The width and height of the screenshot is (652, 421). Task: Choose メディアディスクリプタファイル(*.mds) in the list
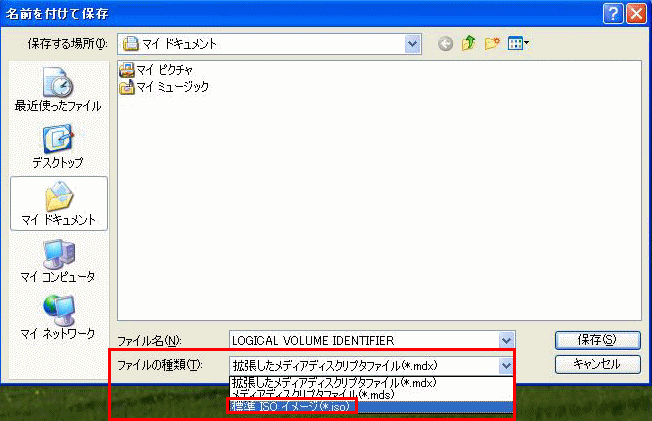[371, 394]
